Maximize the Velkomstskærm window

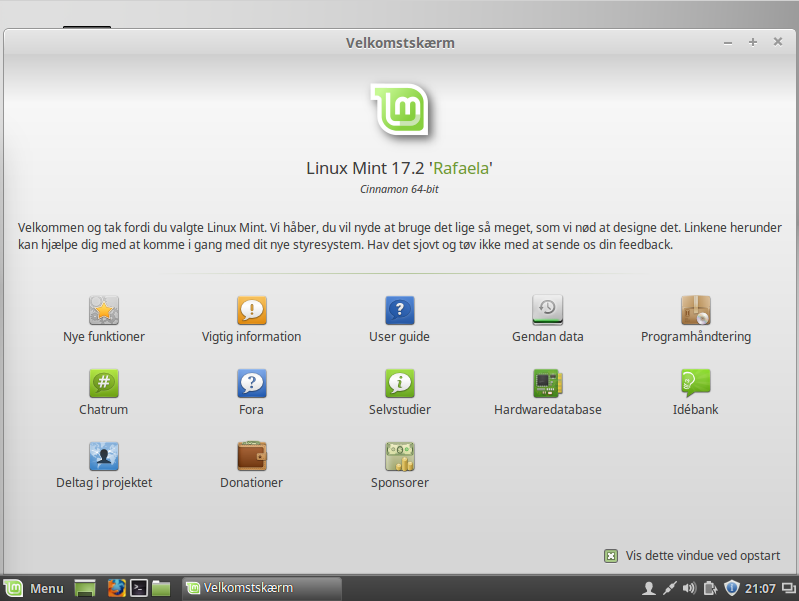pos(753,42)
